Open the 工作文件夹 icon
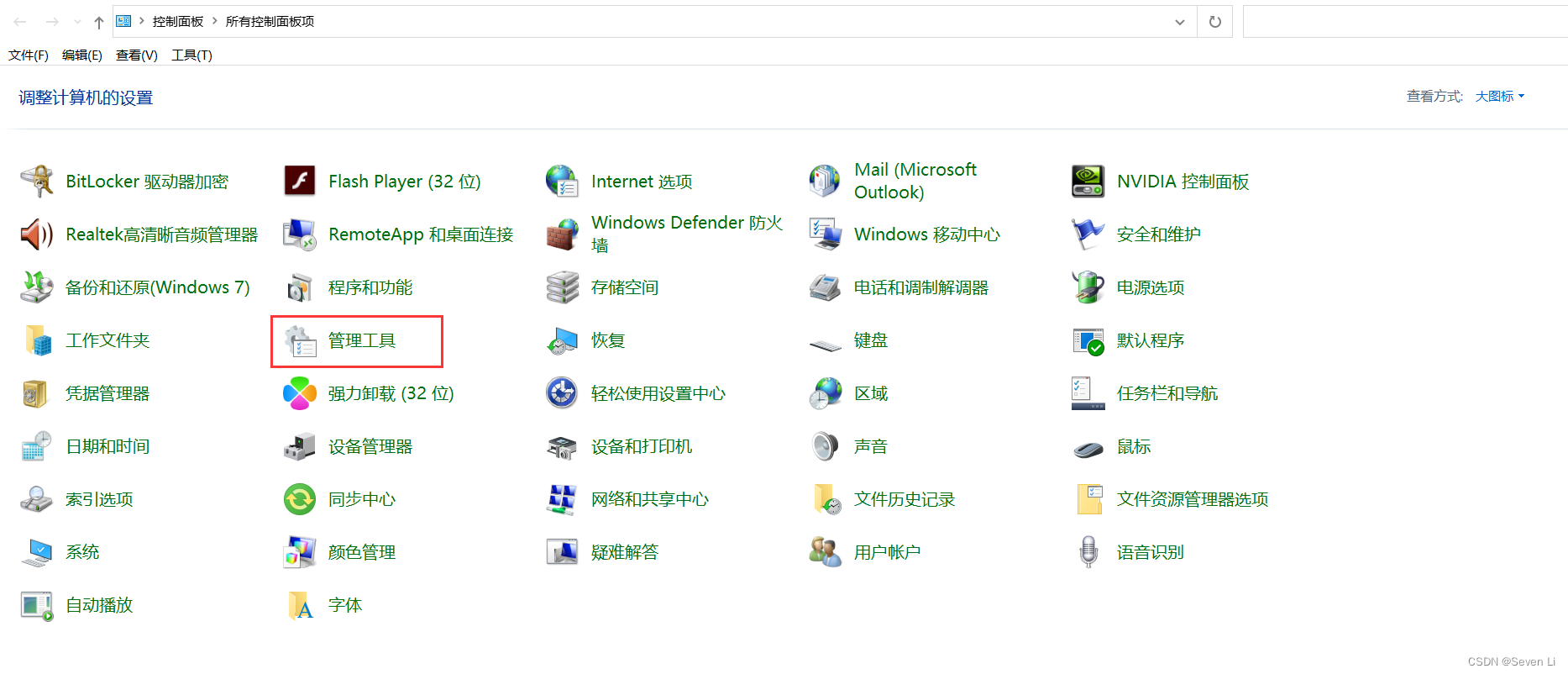The width and height of the screenshot is (1568, 674). 37,340
